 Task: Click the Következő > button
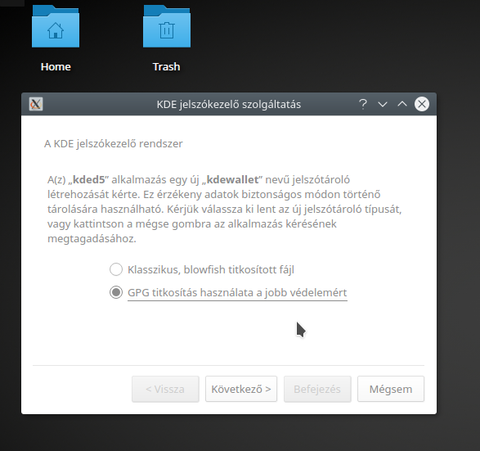tap(241, 389)
